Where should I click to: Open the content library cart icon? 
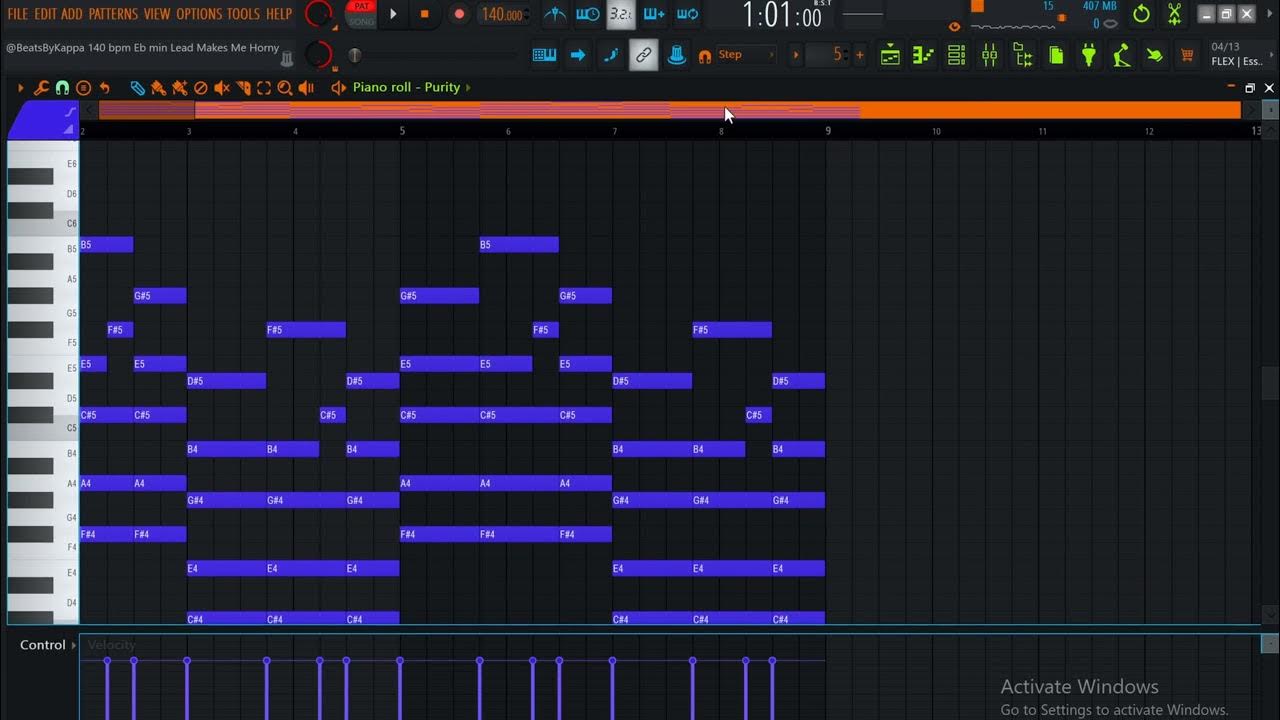[1187, 55]
